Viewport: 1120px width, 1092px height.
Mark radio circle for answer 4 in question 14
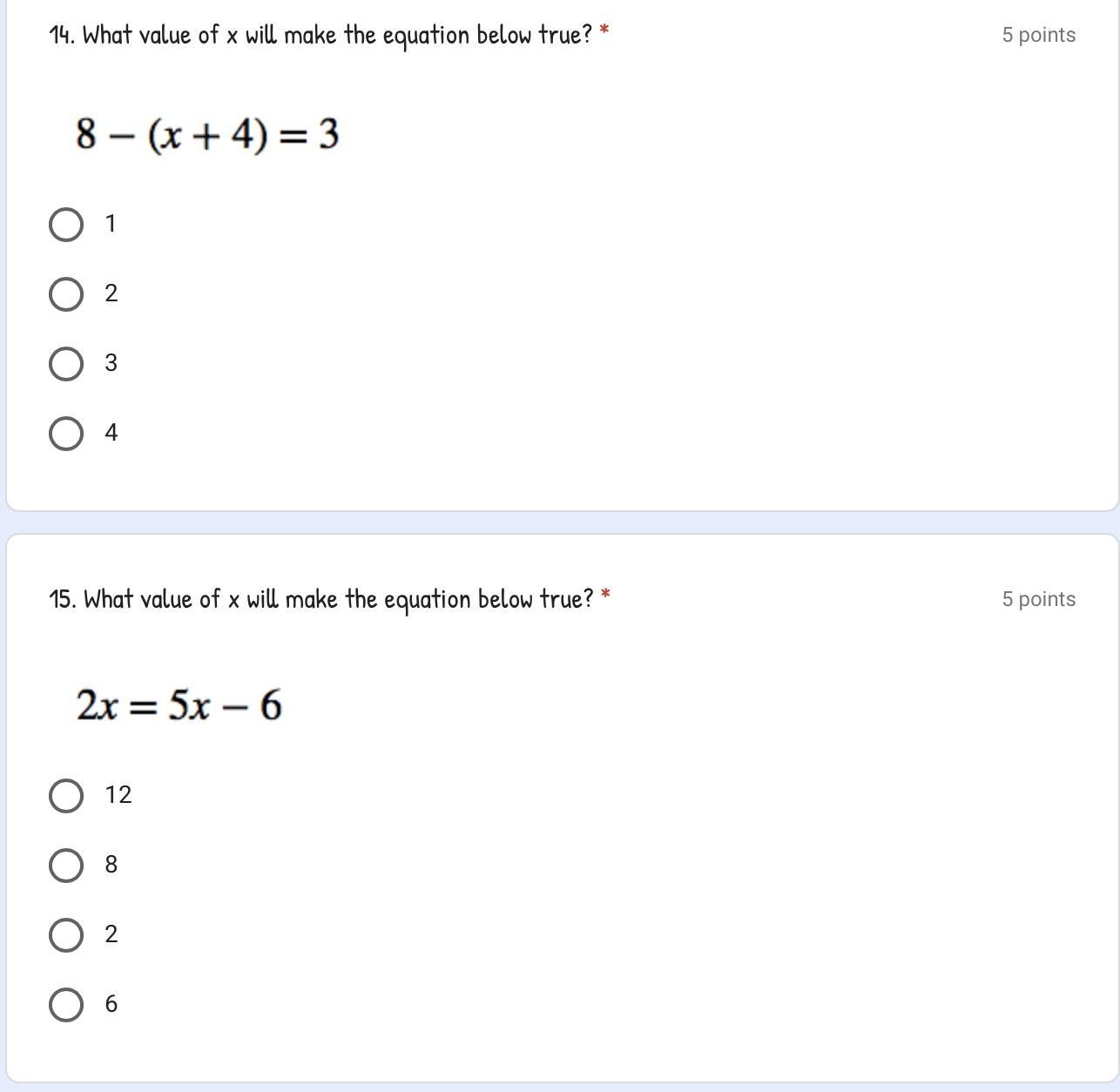coord(66,434)
